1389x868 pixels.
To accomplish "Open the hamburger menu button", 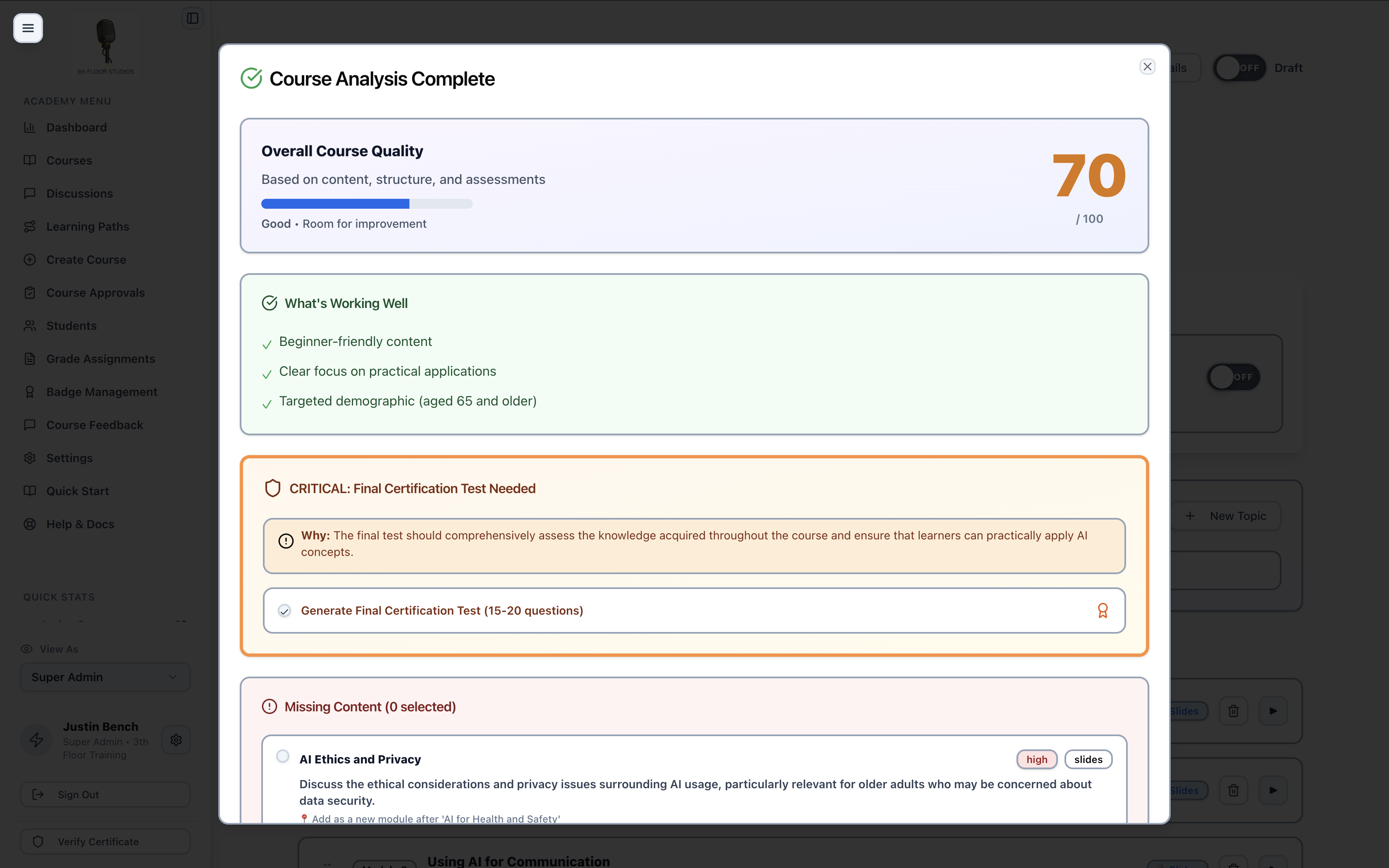I will (x=28, y=28).
